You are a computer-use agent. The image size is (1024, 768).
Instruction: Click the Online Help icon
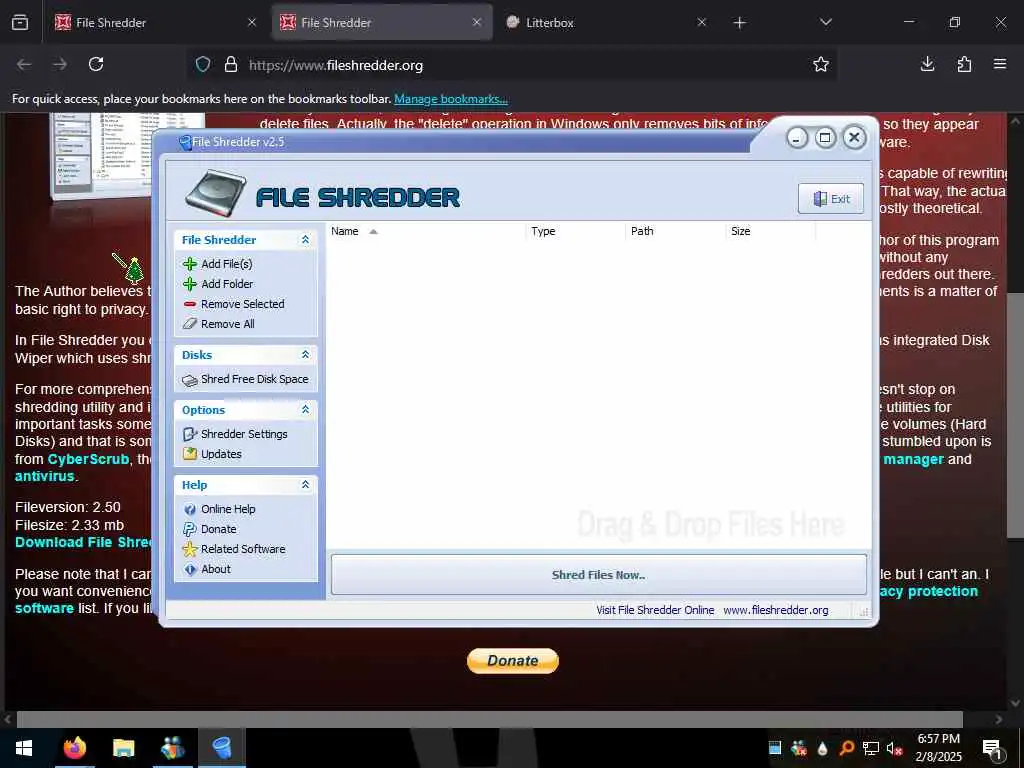pyautogui.click(x=189, y=509)
